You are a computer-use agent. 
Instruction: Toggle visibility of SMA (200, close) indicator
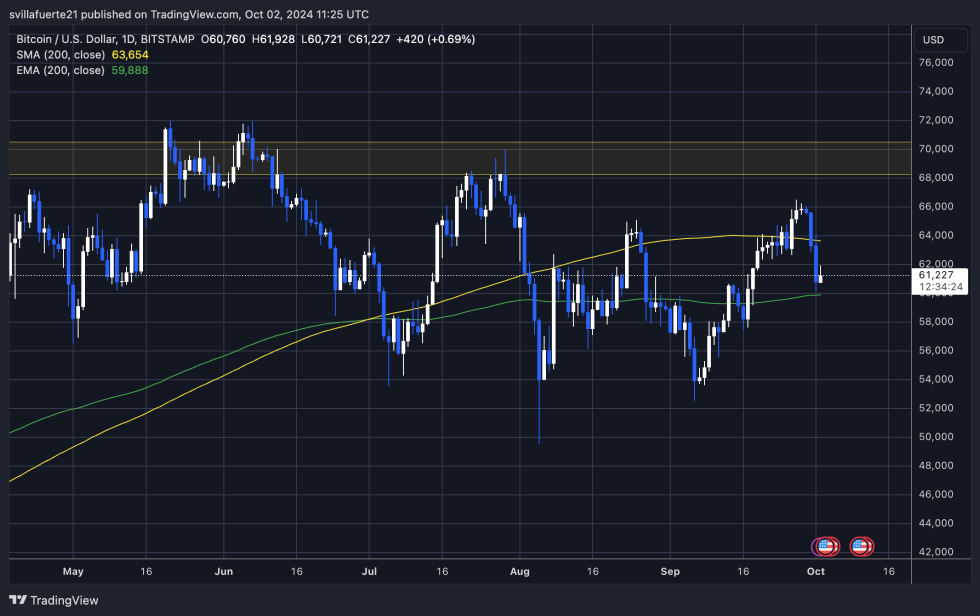tap(60, 54)
